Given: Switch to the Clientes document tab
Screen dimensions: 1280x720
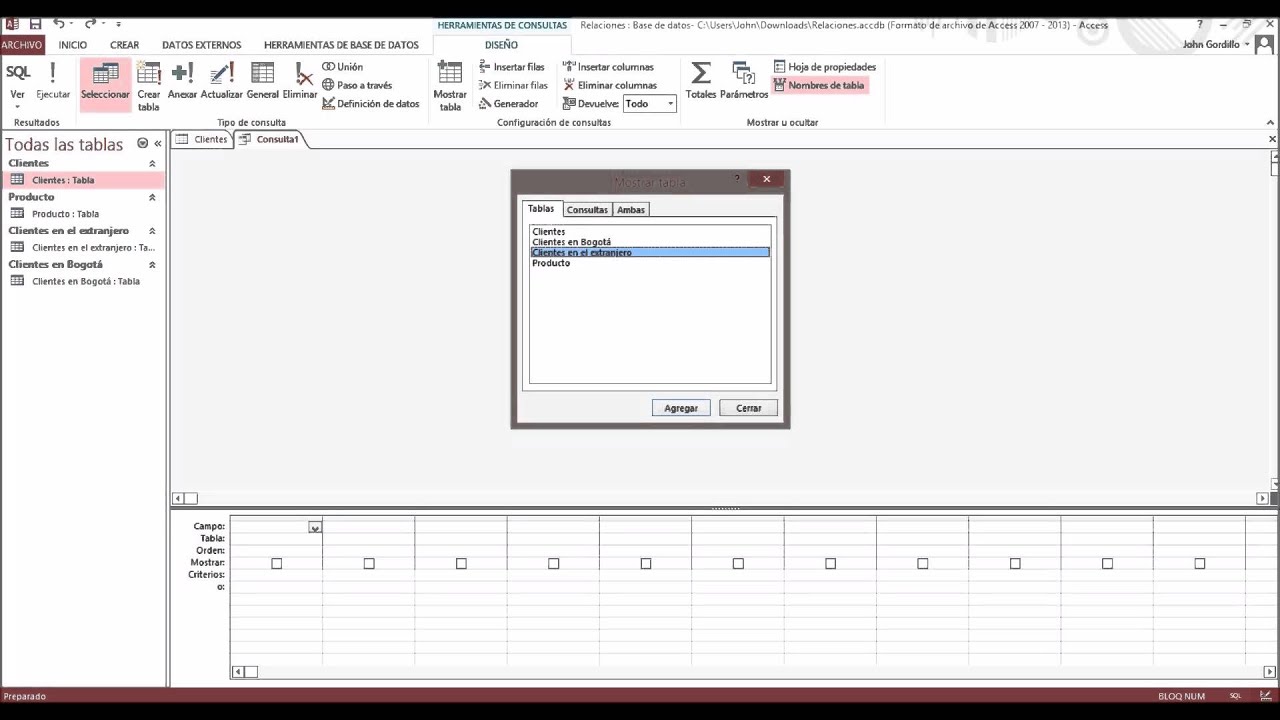Looking at the screenshot, I should pyautogui.click(x=202, y=140).
